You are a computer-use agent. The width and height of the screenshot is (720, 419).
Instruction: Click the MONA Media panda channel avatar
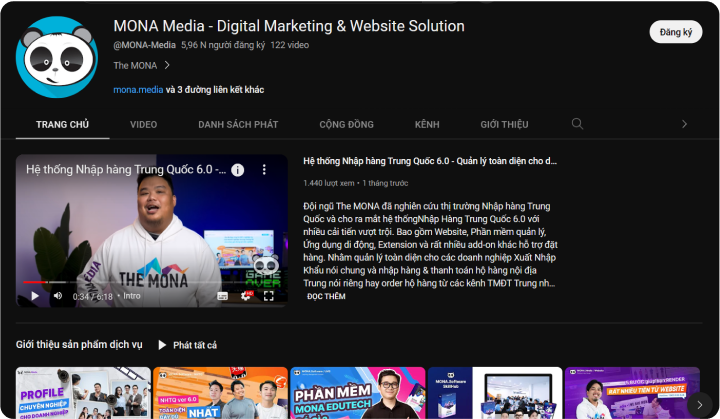(57, 57)
